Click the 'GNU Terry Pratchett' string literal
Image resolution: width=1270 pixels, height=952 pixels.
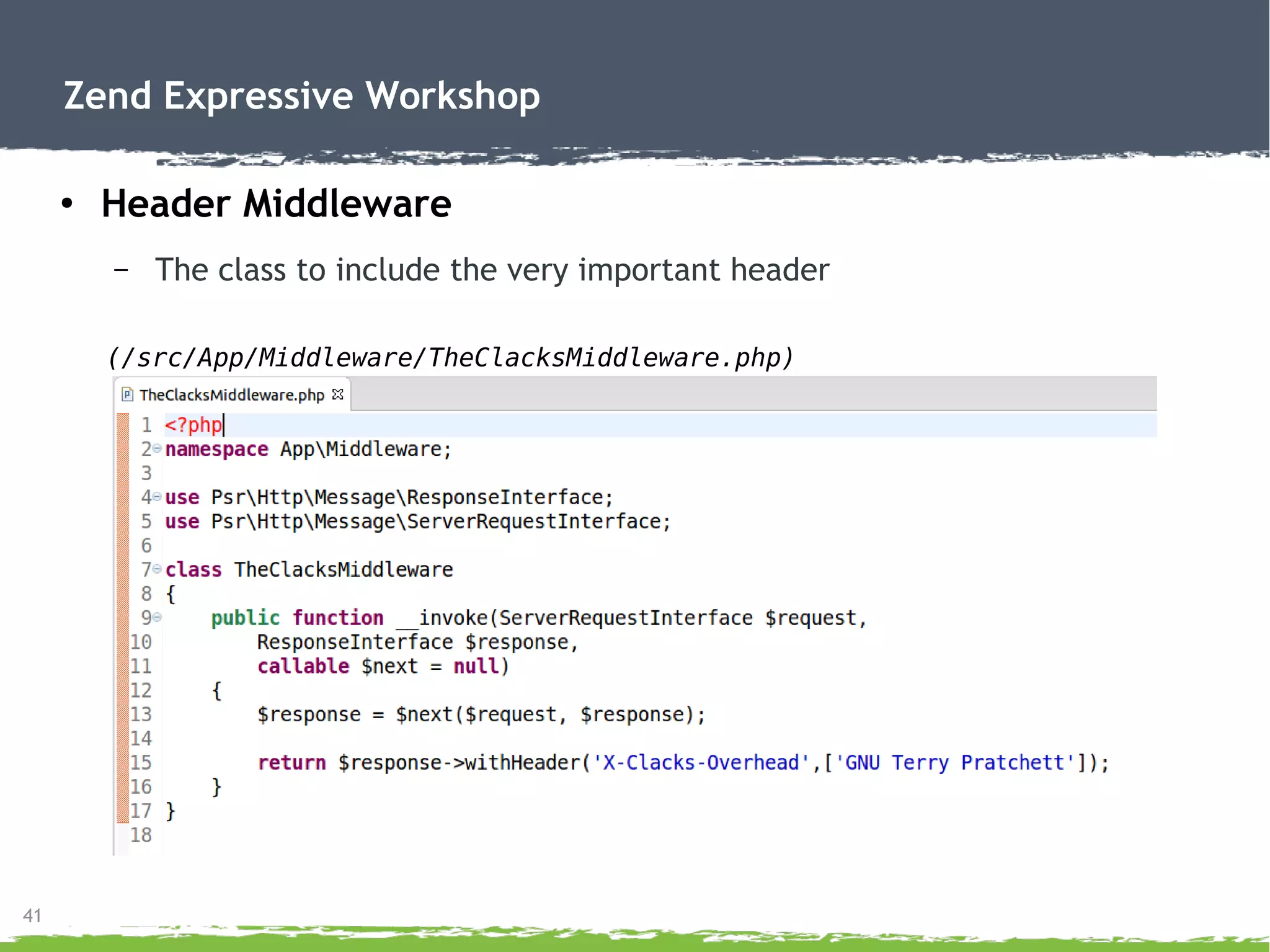(955, 762)
